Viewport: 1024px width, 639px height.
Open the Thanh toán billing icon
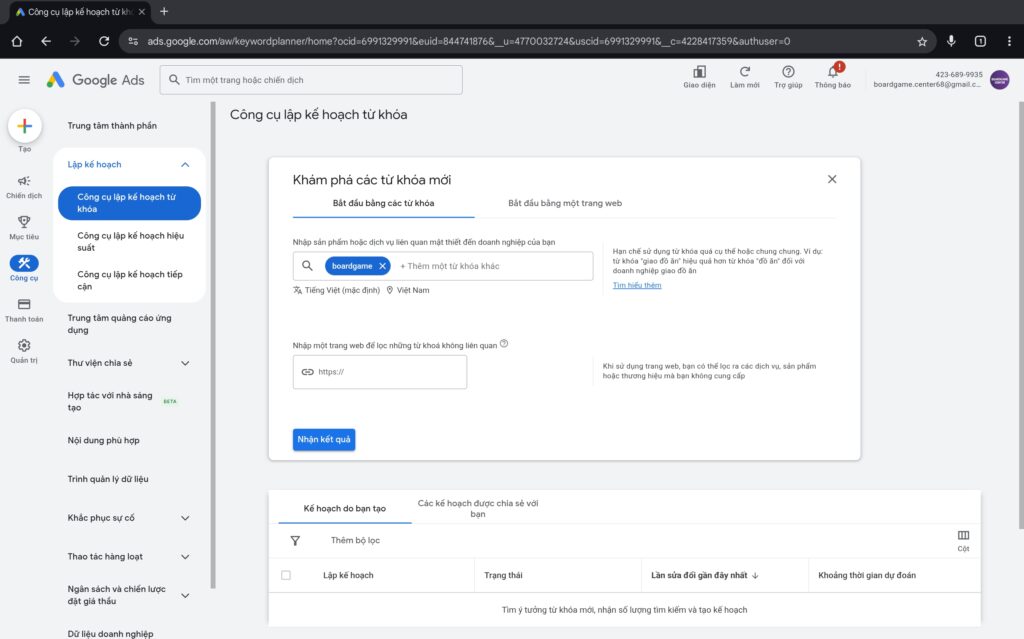pos(24,305)
